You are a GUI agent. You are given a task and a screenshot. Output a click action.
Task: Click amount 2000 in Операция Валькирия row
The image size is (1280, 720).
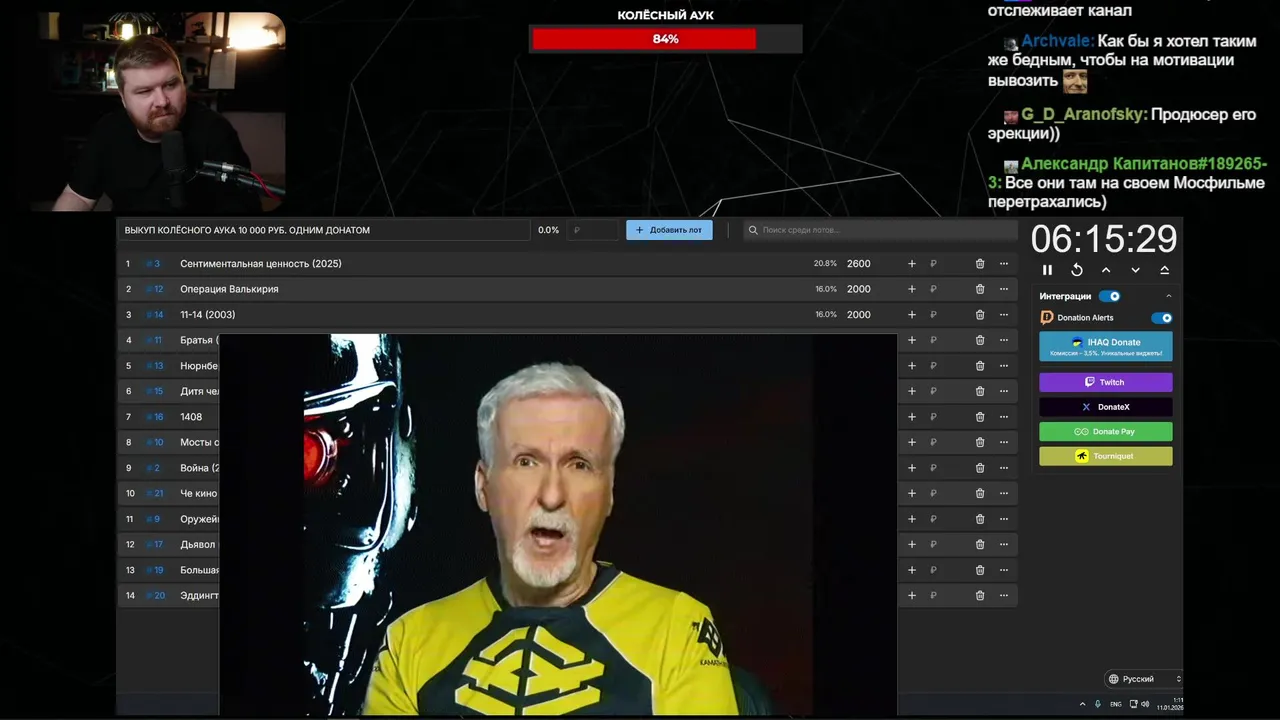coord(858,289)
